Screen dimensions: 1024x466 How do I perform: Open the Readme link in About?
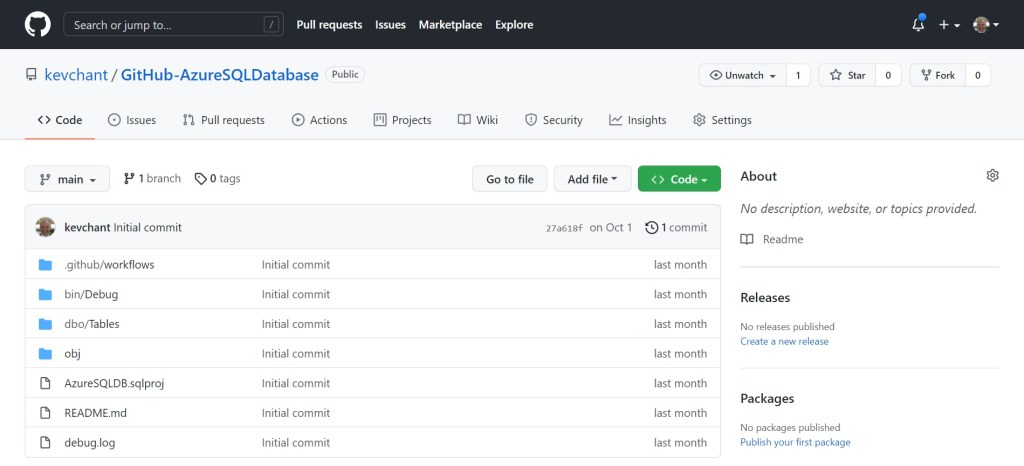tap(772, 240)
